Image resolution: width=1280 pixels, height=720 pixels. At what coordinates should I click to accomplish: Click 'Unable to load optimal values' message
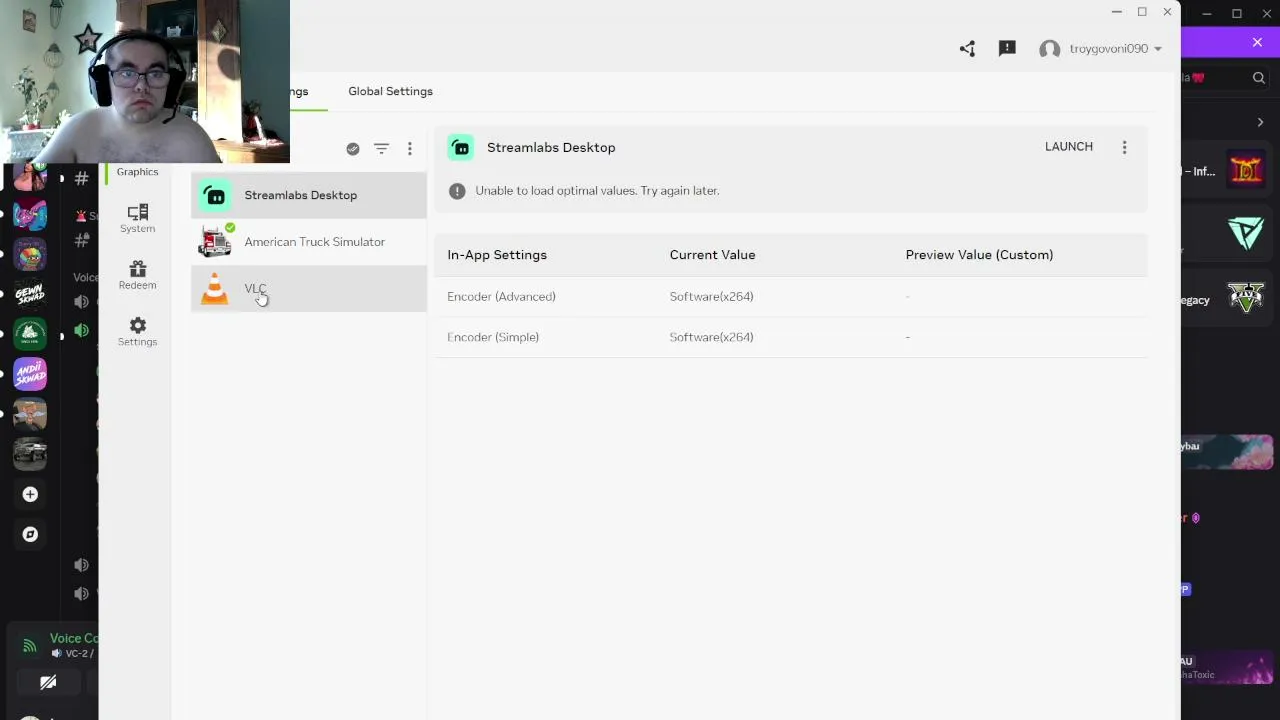coord(597,191)
